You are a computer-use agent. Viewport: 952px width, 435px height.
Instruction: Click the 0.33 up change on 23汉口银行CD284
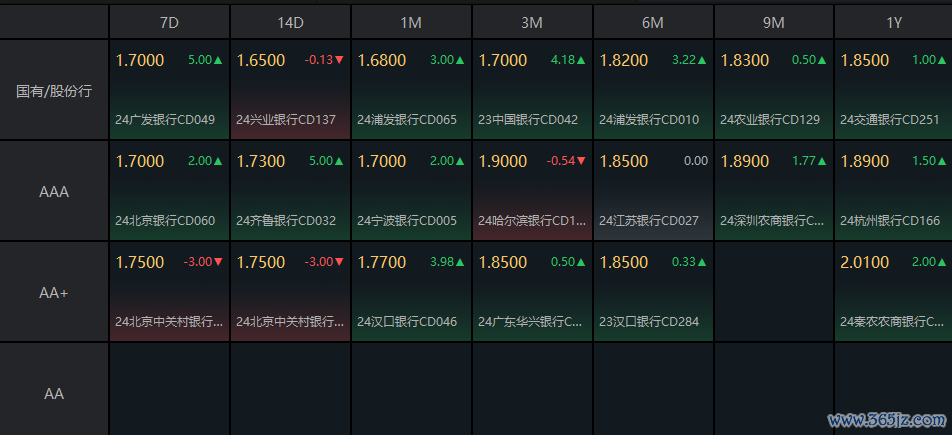coord(689,262)
